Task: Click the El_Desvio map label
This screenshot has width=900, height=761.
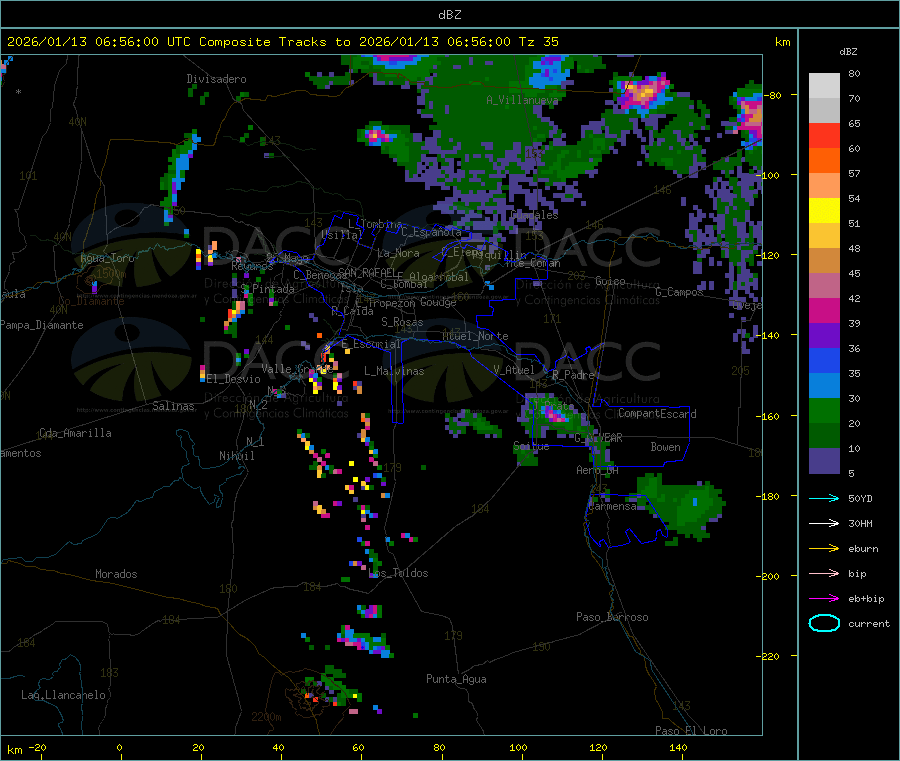Action: [x=233, y=379]
